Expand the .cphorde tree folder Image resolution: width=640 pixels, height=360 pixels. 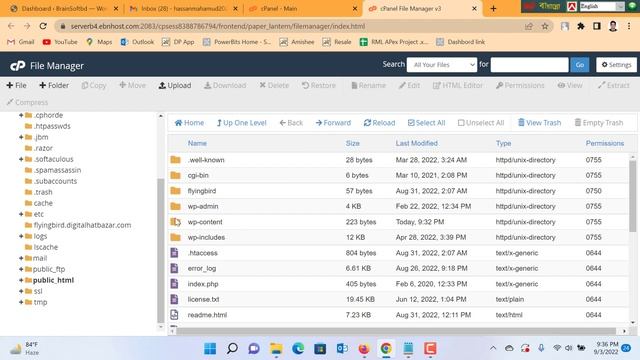coord(21,115)
